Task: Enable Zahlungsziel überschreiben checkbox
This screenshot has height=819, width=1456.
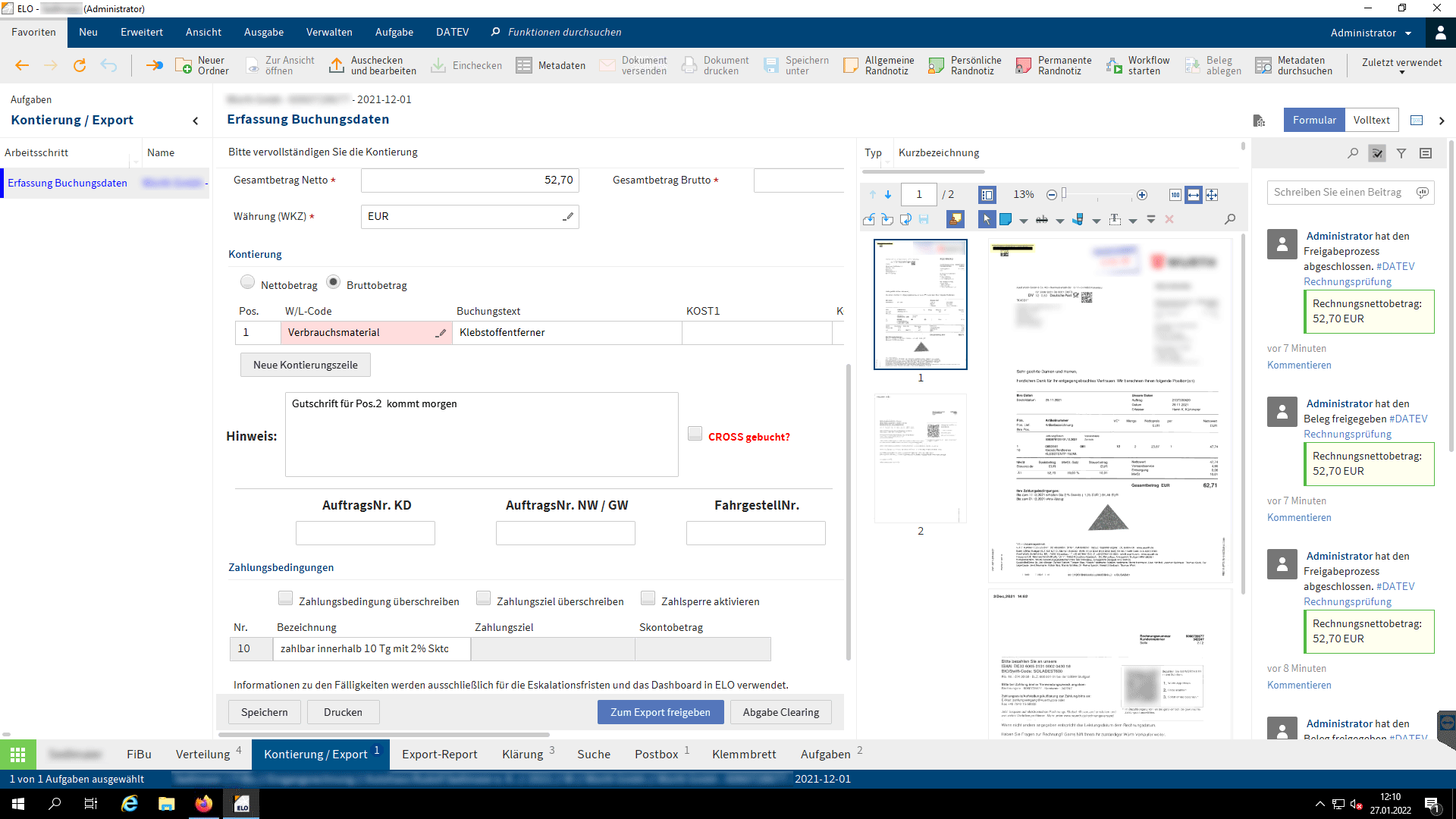Action: point(483,598)
